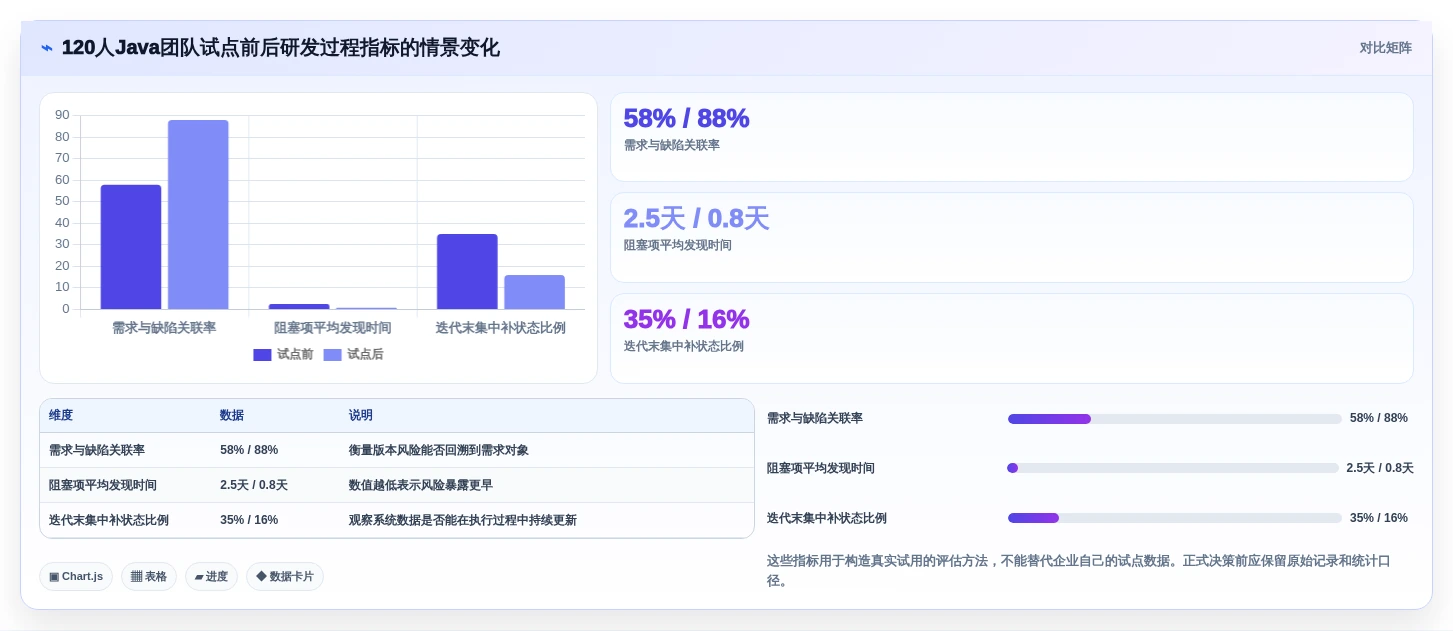Screen dimensions: 1453x631
Task: Click the x-axis label 迭代末集中补状态比例
Action: click(x=501, y=327)
